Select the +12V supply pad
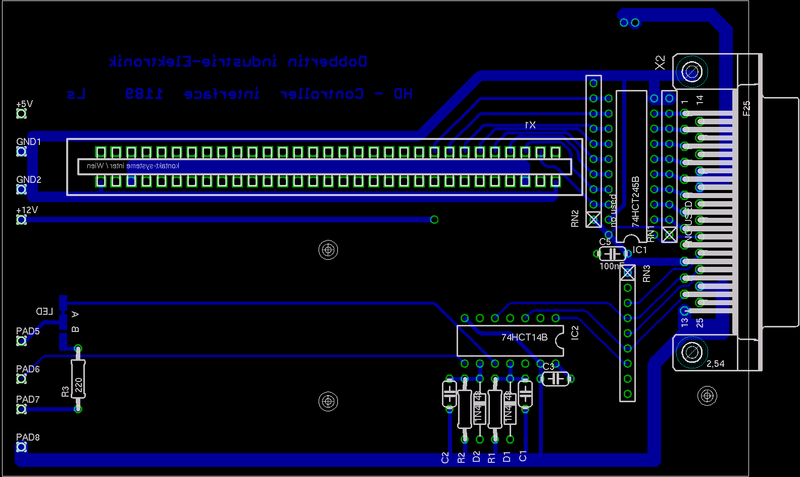Screen dimensions: 800x477 click(20, 222)
